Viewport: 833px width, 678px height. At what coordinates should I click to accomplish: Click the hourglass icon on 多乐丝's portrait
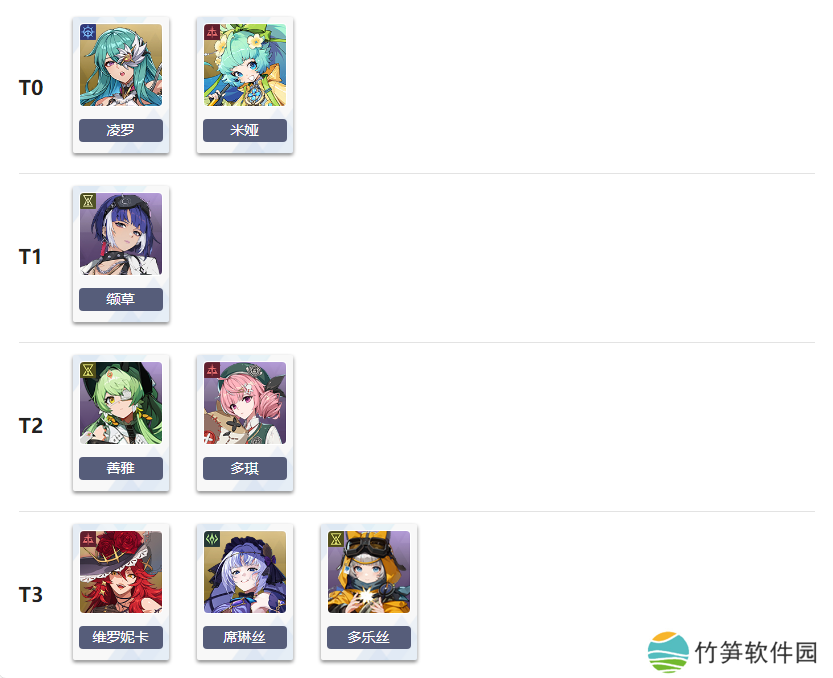pyautogui.click(x=336, y=539)
